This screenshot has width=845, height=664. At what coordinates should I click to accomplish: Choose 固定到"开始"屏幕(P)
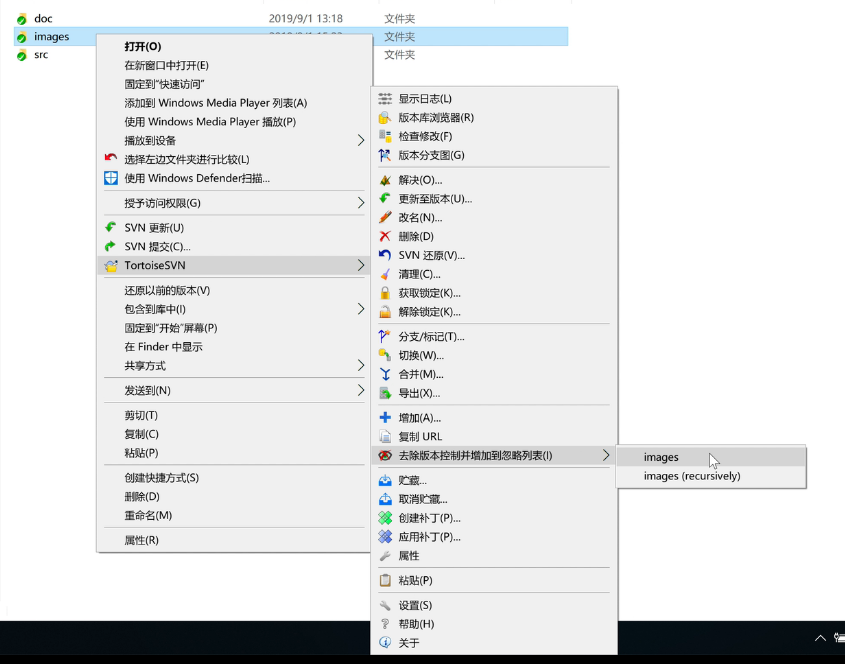pos(234,328)
